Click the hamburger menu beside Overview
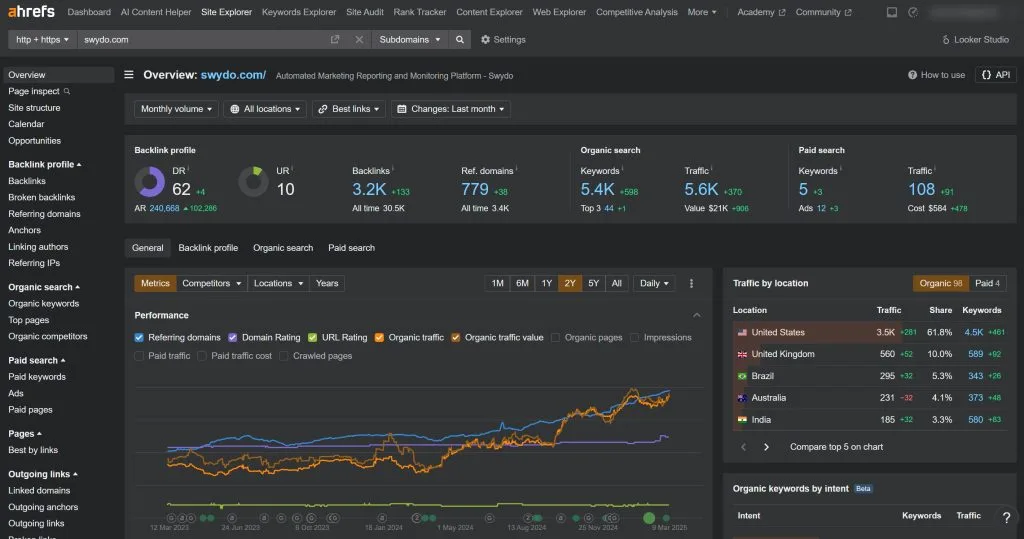Image resolution: width=1024 pixels, height=539 pixels. click(129, 74)
